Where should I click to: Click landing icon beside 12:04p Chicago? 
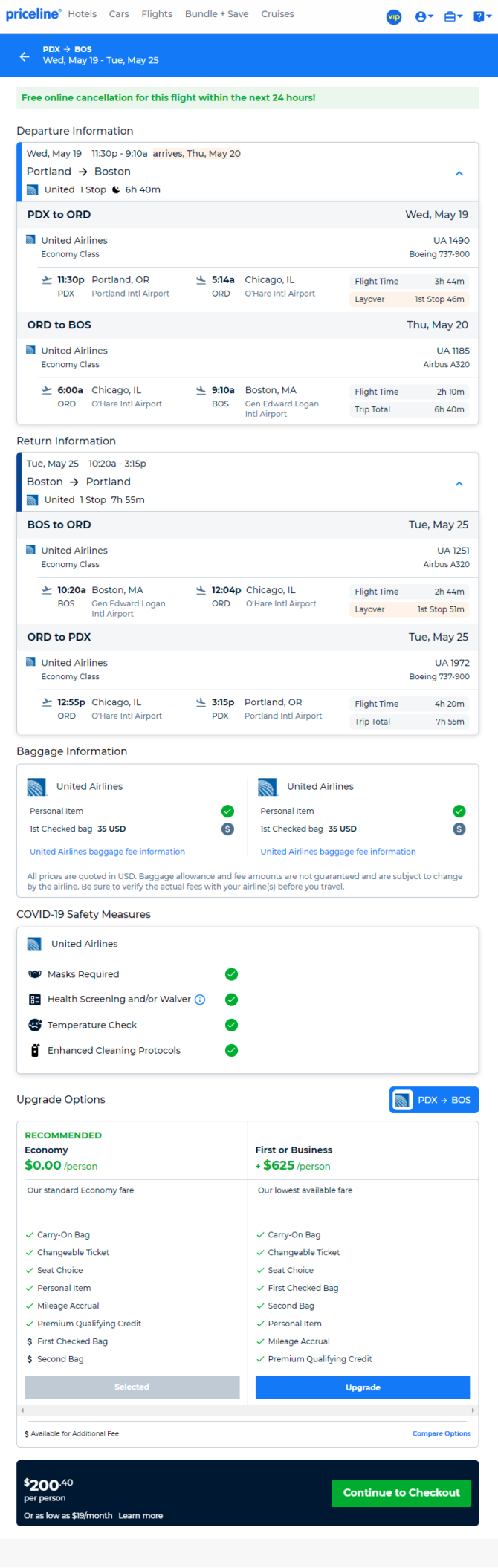tap(201, 590)
